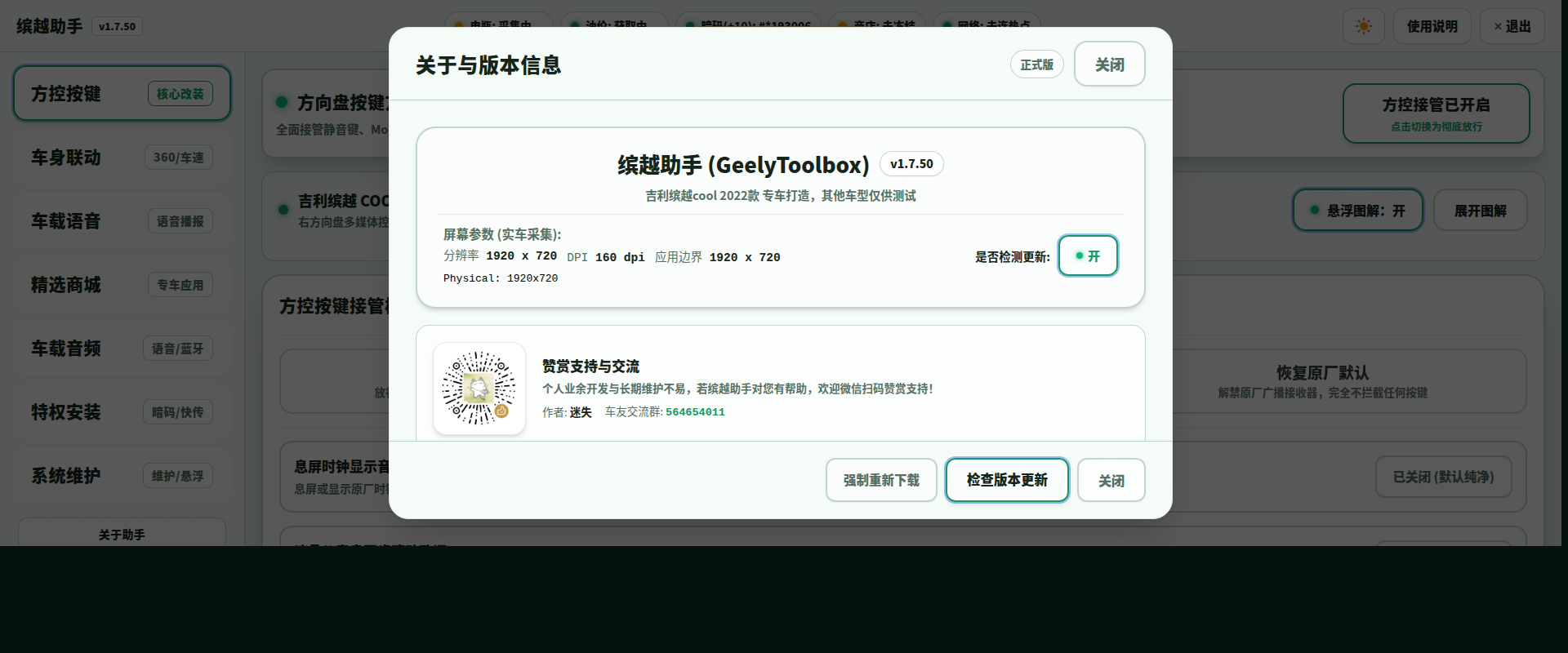This screenshot has width=1568, height=653.
Task: Click the 已关闭 (默认纯净) toggle button
Action: point(1443,477)
